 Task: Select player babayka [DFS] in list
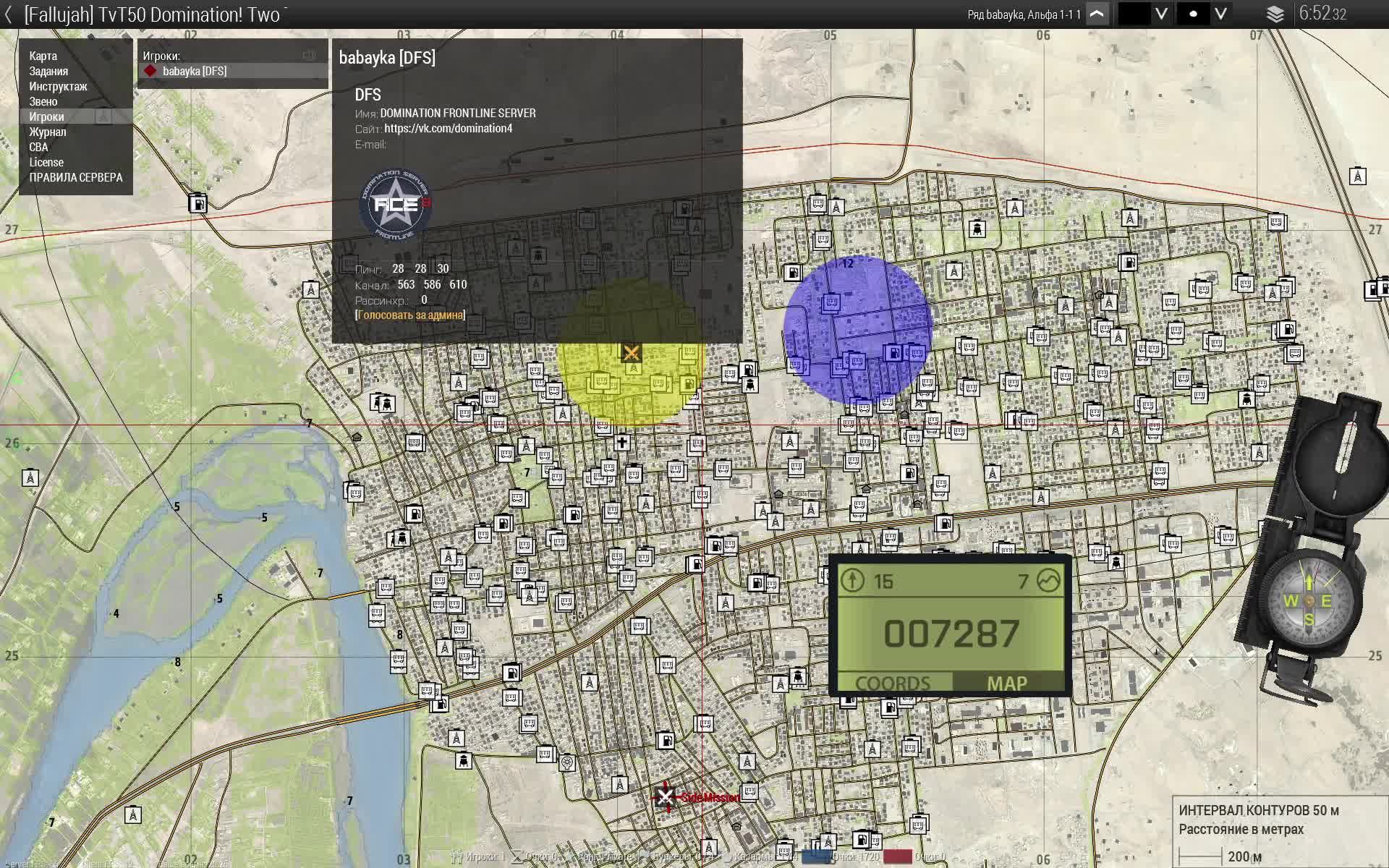[194, 71]
